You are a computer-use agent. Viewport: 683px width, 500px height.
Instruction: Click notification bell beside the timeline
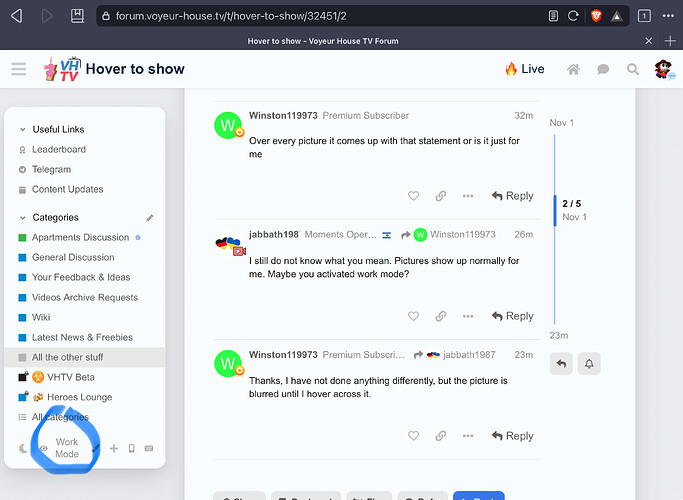point(589,364)
